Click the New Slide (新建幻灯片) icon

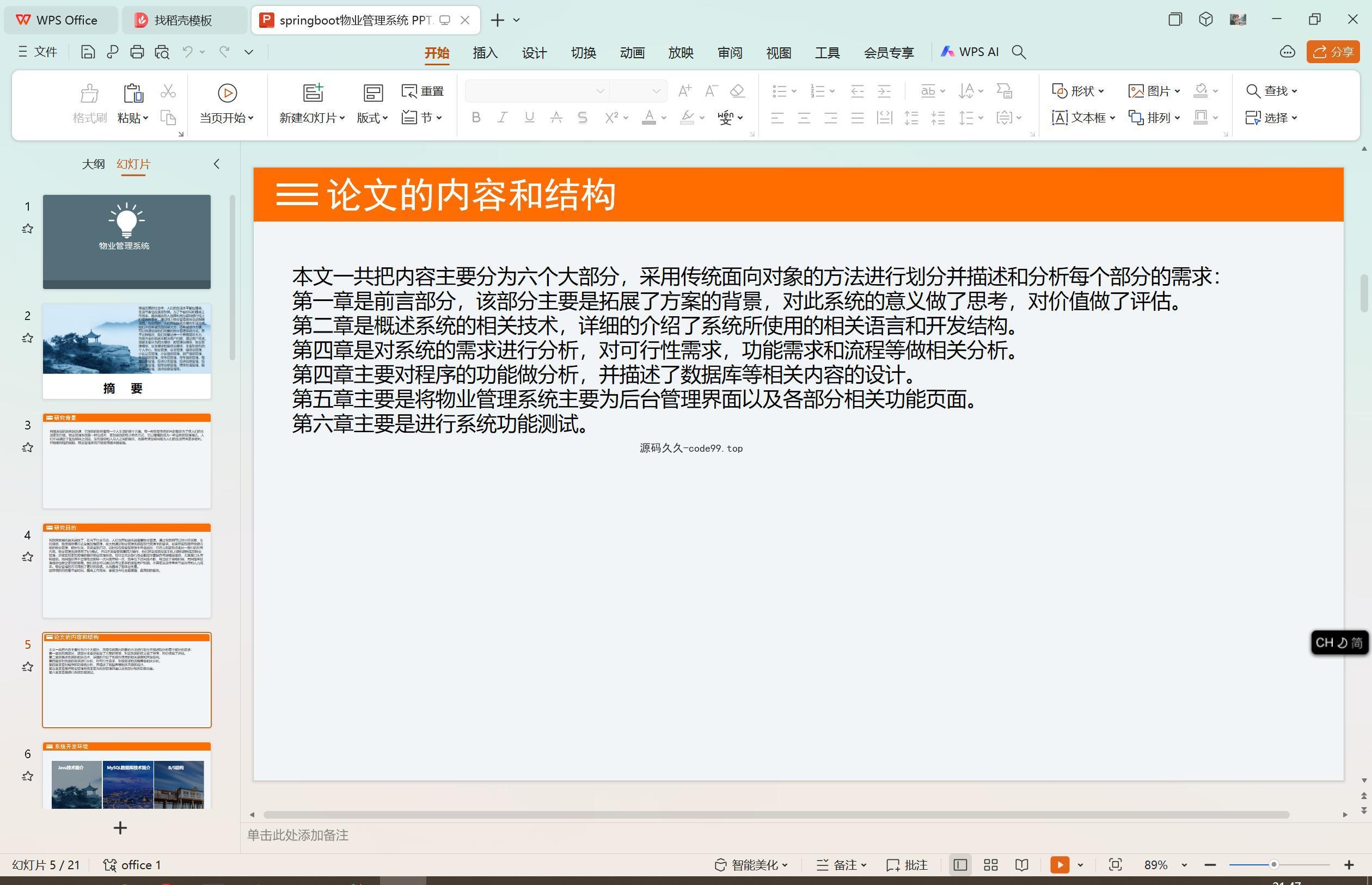[313, 93]
